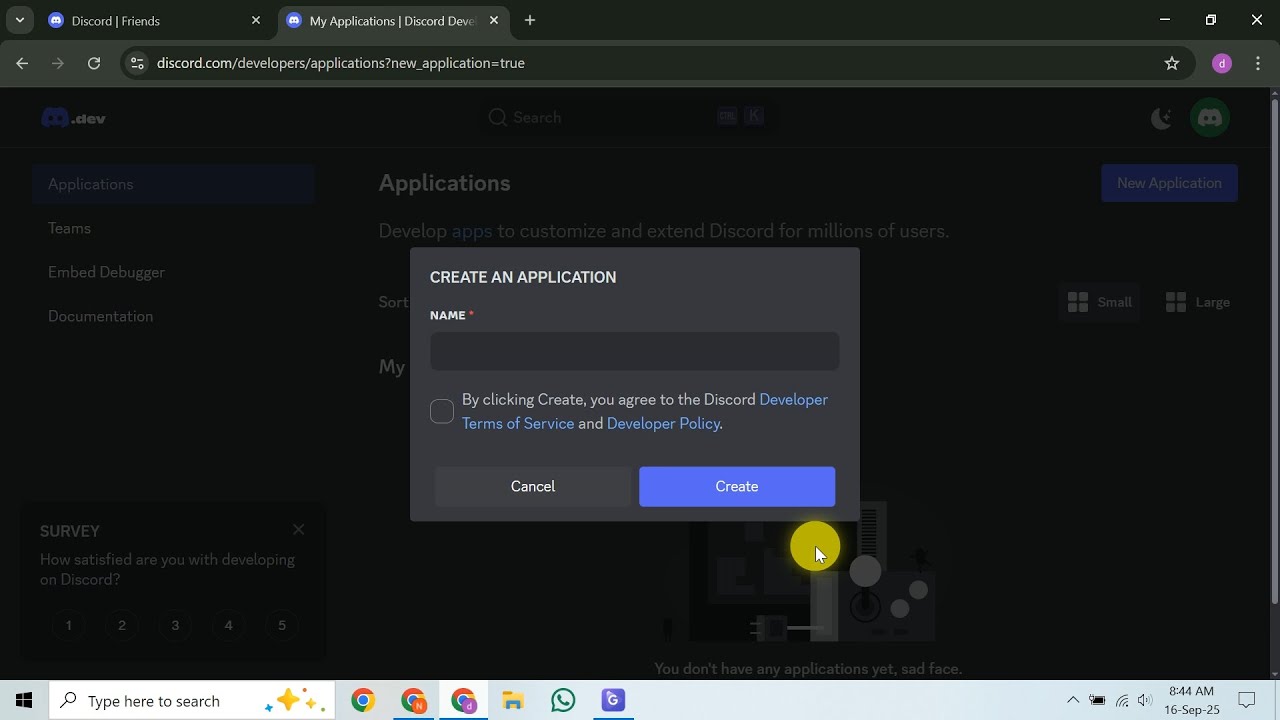Open battery status icon
Image resolution: width=1280 pixels, height=720 pixels.
click(x=1097, y=701)
